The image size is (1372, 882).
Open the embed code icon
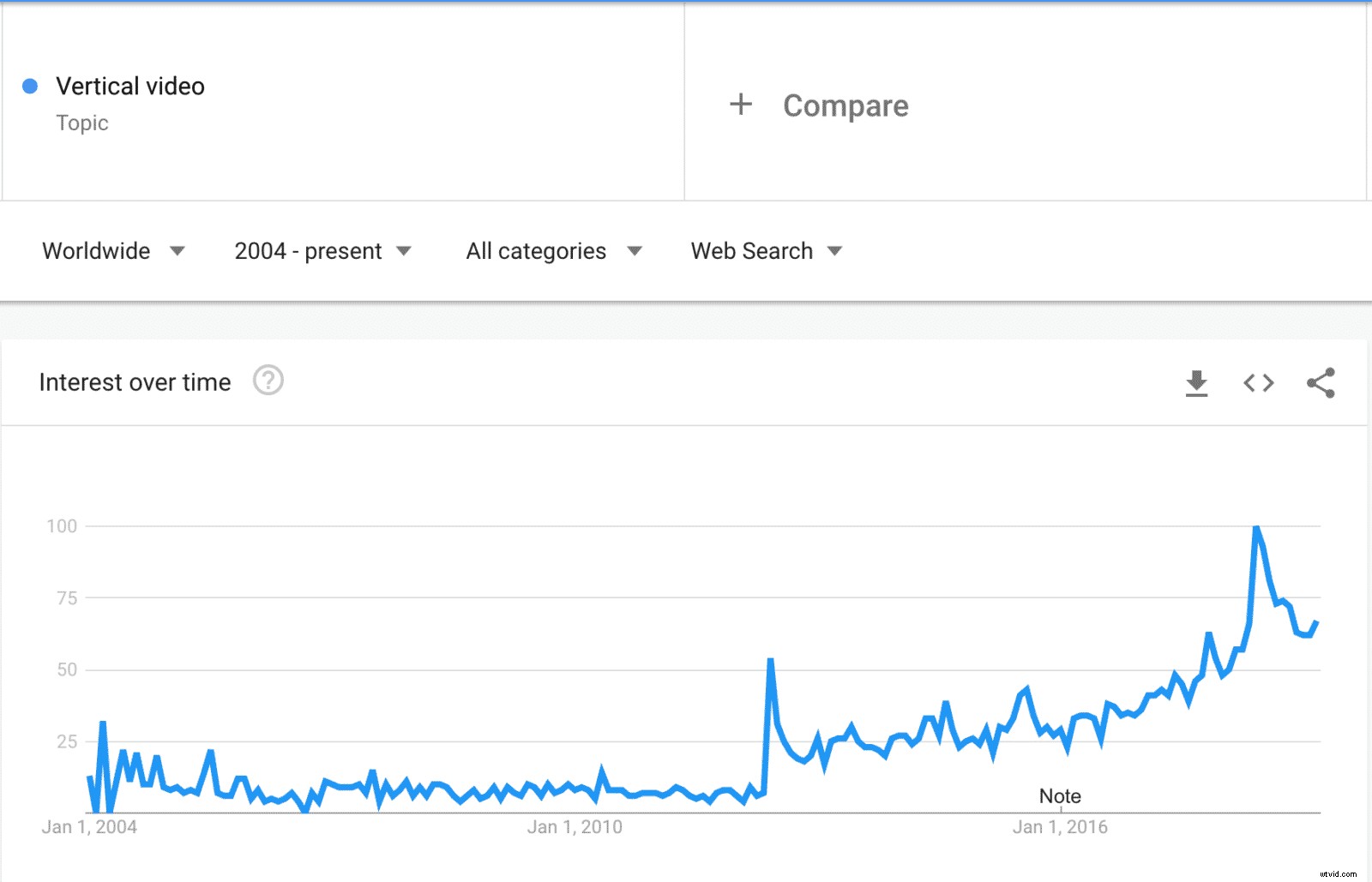[x=1259, y=383]
